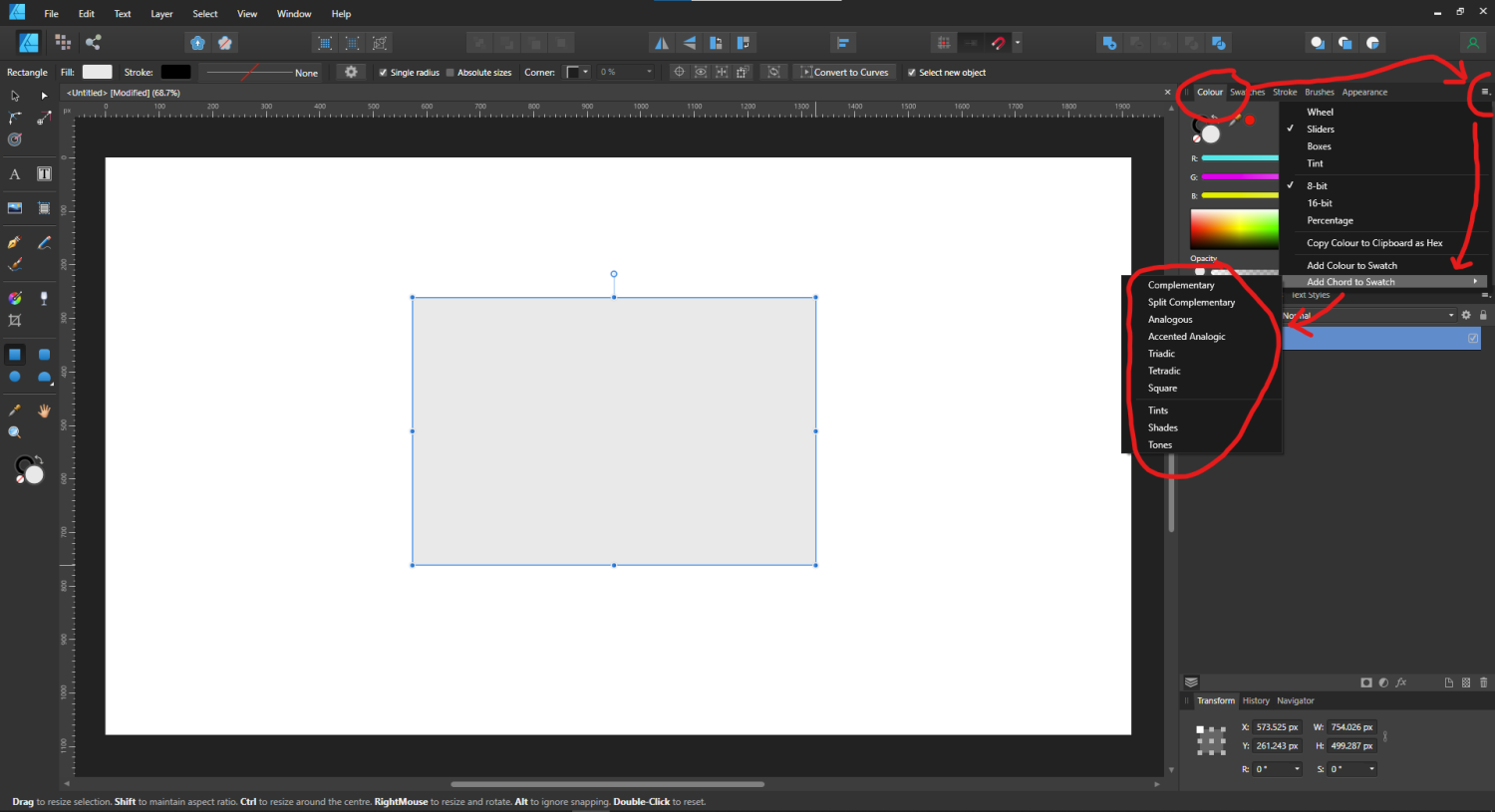Image resolution: width=1495 pixels, height=812 pixels.
Task: Choose the Zoom magnifier tool
Action: tap(15, 432)
